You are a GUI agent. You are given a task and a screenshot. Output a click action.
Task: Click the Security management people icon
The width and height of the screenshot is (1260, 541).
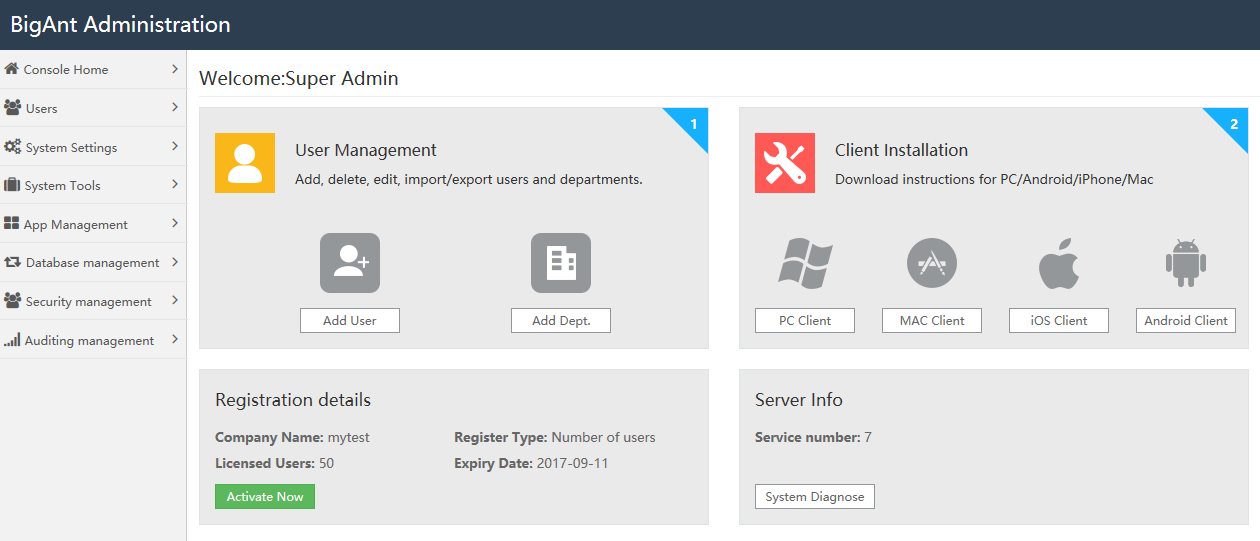point(13,301)
